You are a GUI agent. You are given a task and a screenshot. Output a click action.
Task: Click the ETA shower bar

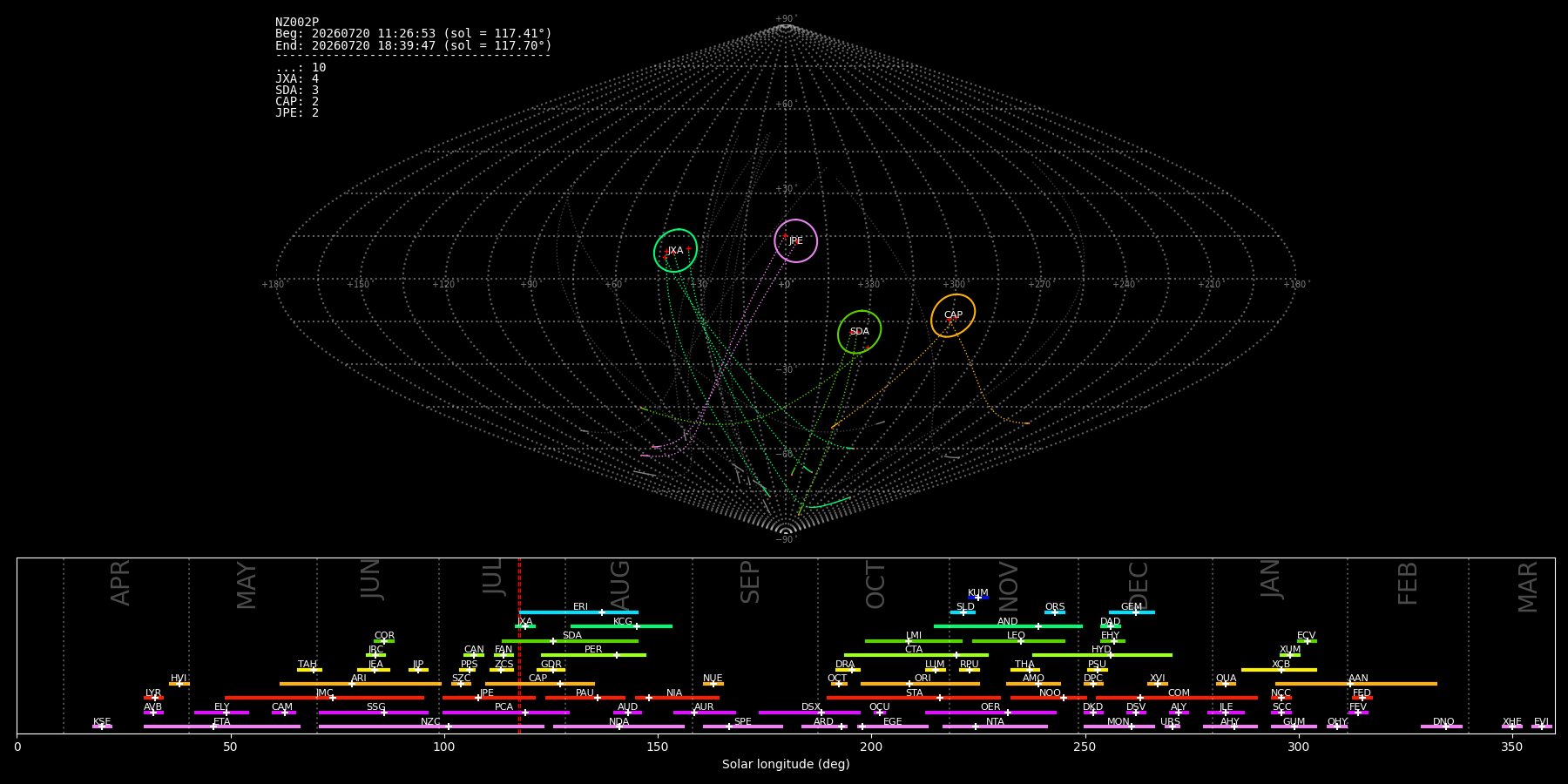click(x=222, y=727)
